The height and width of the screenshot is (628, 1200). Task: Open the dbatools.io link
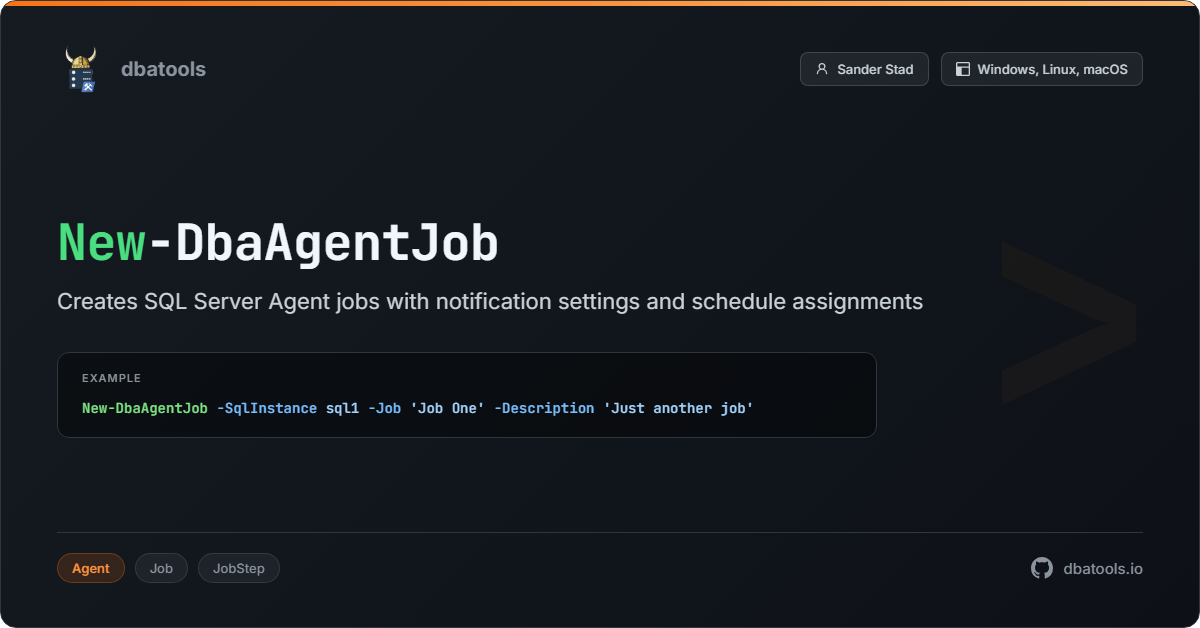pos(1103,568)
